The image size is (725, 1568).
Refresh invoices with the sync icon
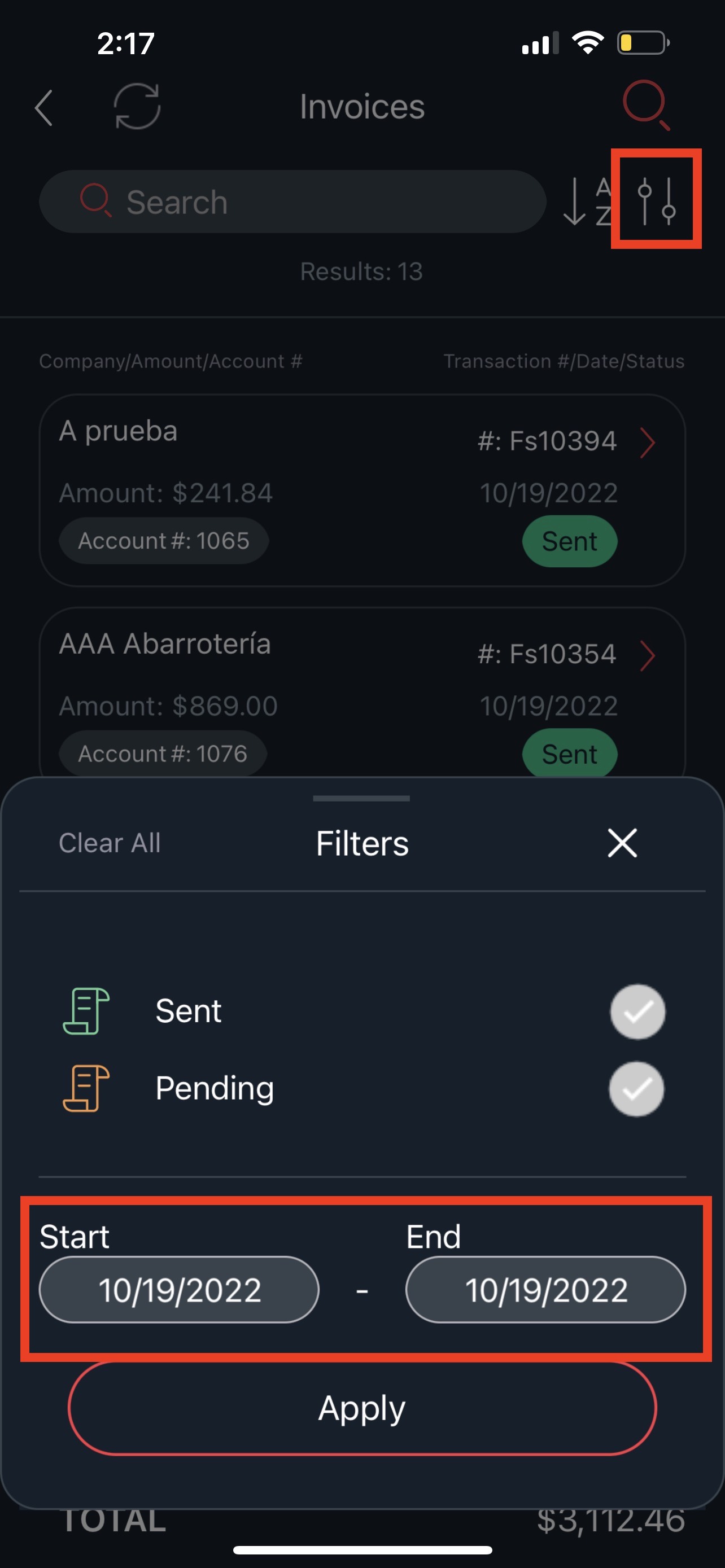click(x=137, y=107)
